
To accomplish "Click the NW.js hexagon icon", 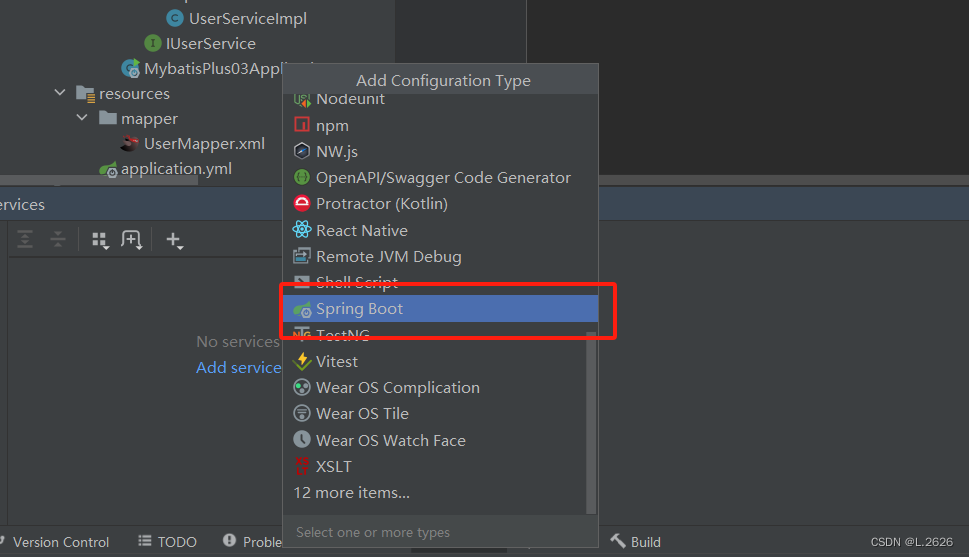I will tap(302, 151).
